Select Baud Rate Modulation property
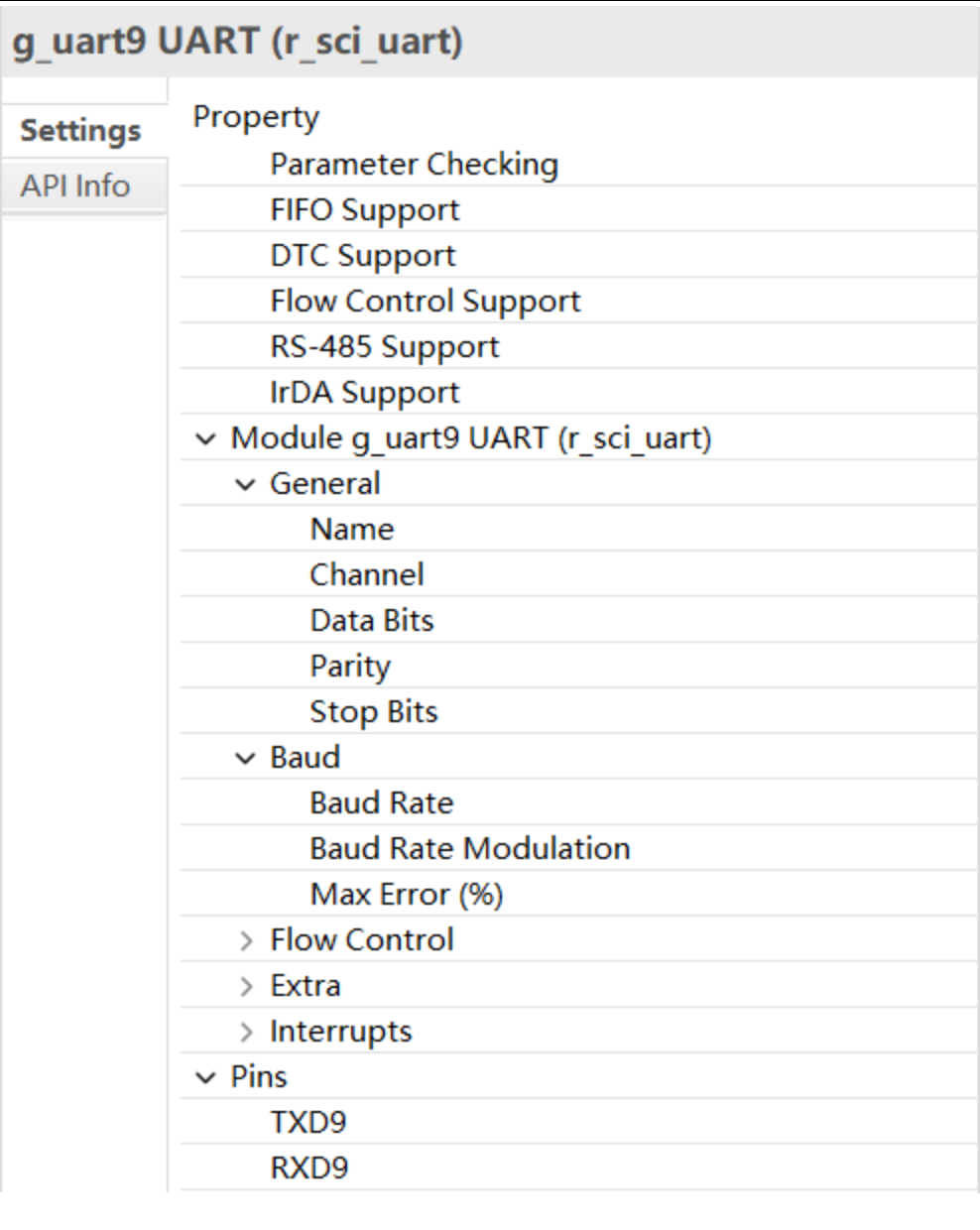 [x=578, y=848]
